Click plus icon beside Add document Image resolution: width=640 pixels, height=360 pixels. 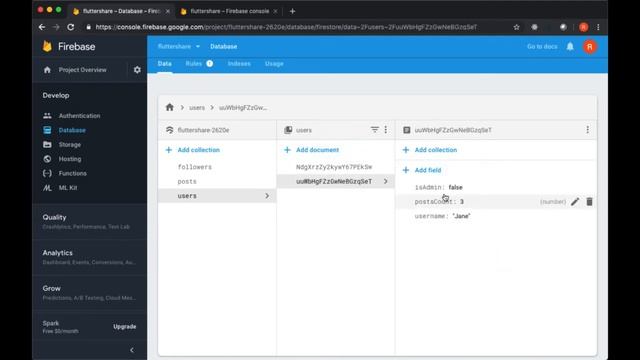coord(287,150)
